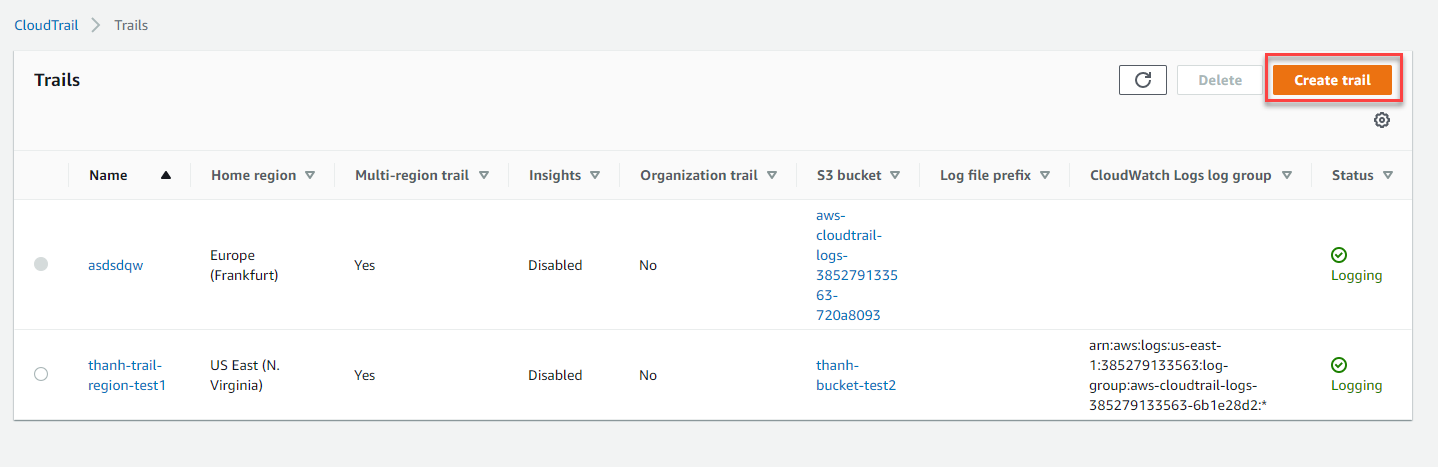Go to CloudTrail breadcrumb link

click(x=46, y=25)
